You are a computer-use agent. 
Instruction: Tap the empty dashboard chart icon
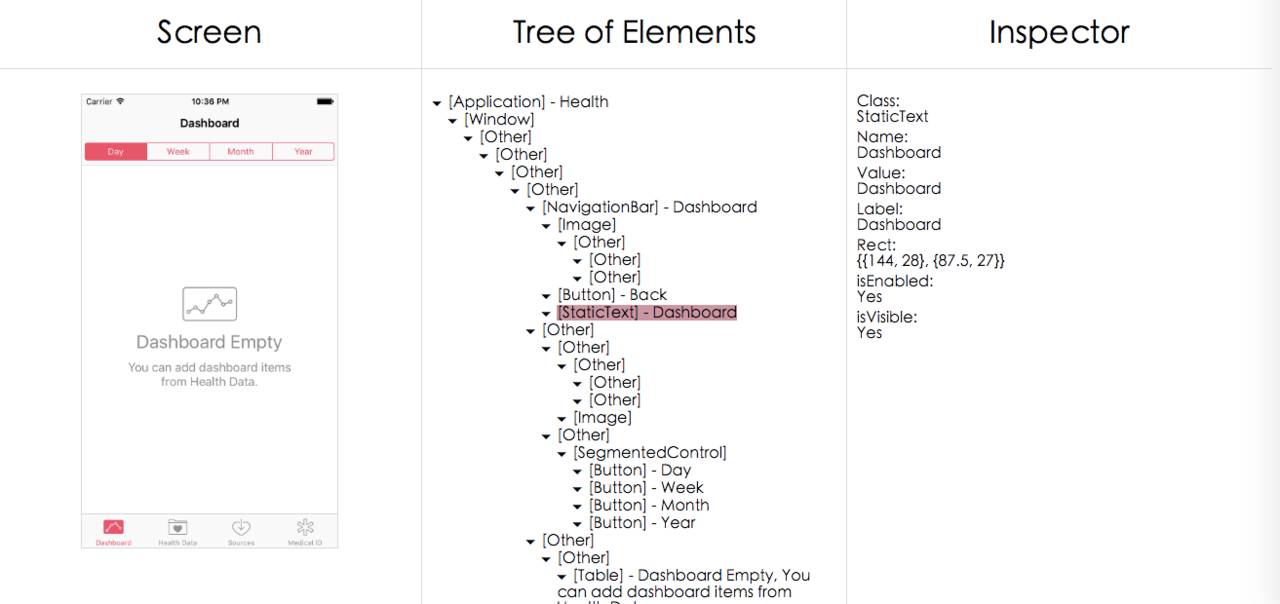tap(210, 304)
